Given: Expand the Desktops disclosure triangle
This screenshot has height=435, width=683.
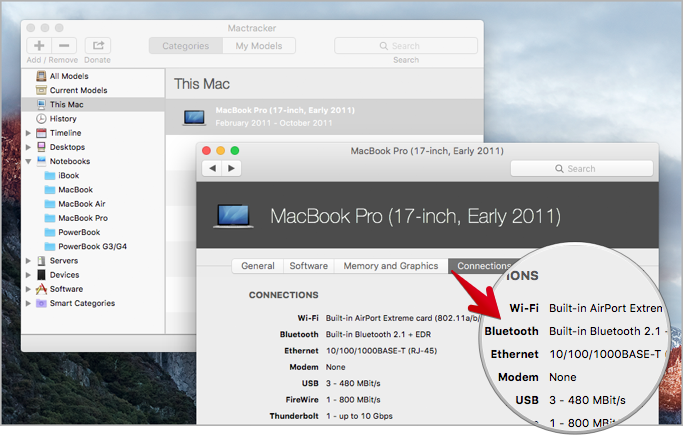Looking at the screenshot, I should tap(28, 147).
